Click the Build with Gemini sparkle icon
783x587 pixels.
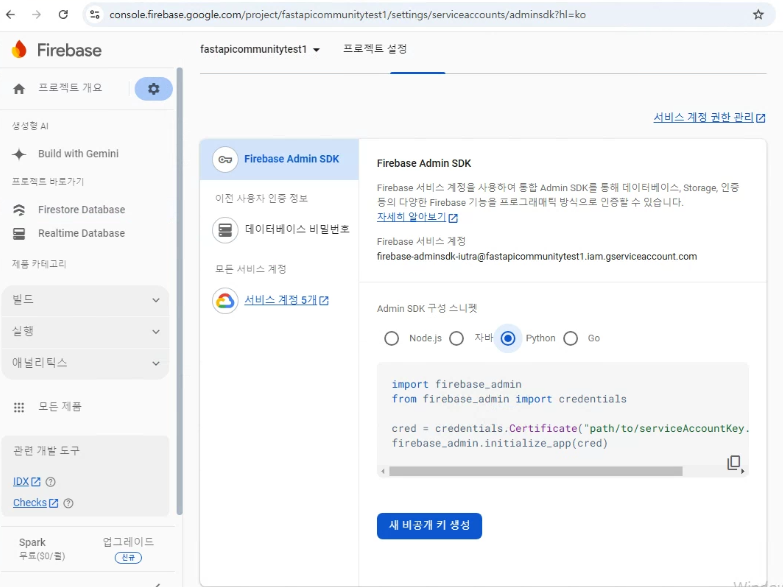19,154
